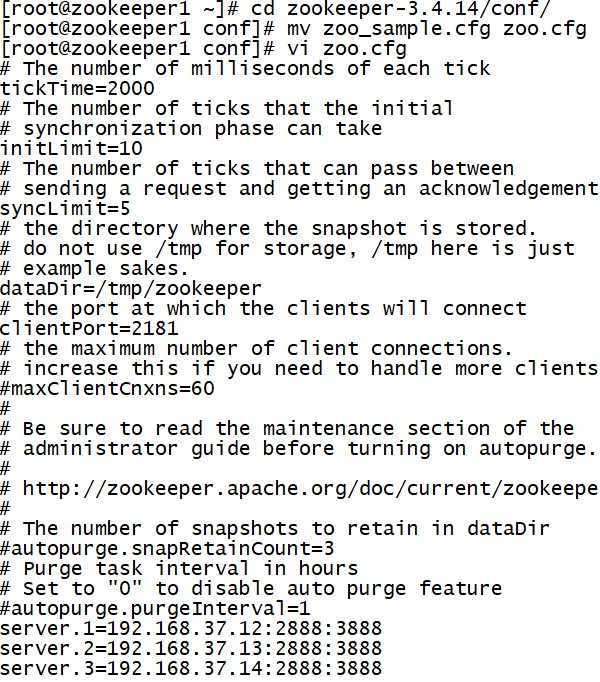Click comment 'the port at which the clients will connect'

click(275, 309)
